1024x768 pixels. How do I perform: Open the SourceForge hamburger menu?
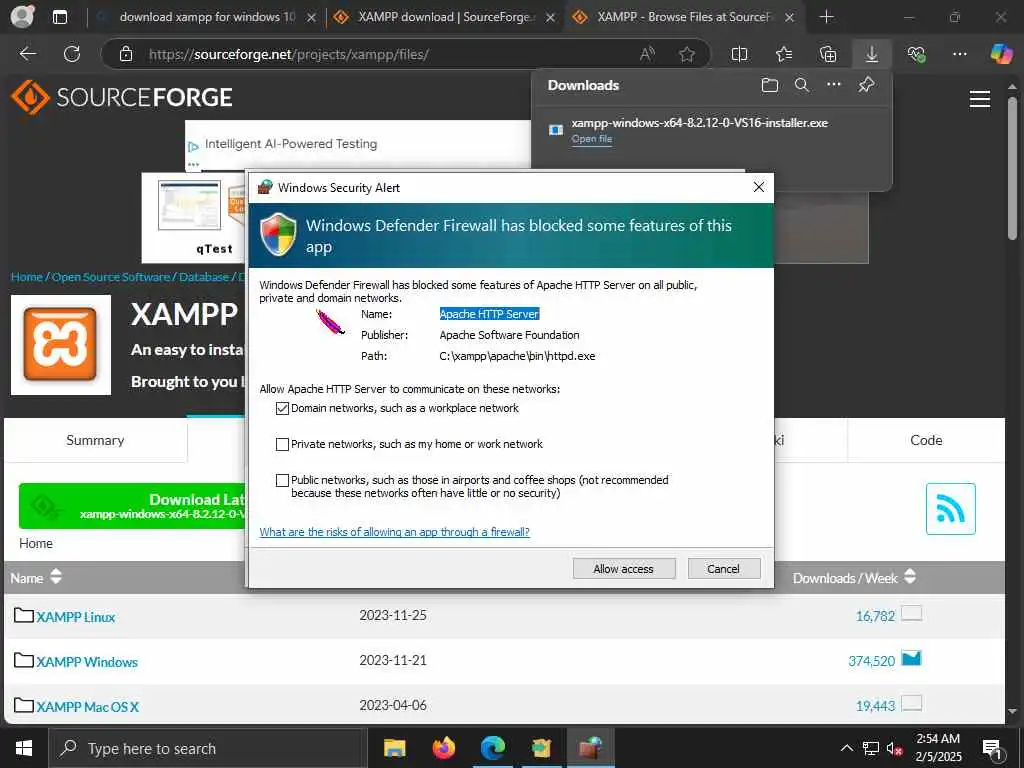(x=980, y=99)
